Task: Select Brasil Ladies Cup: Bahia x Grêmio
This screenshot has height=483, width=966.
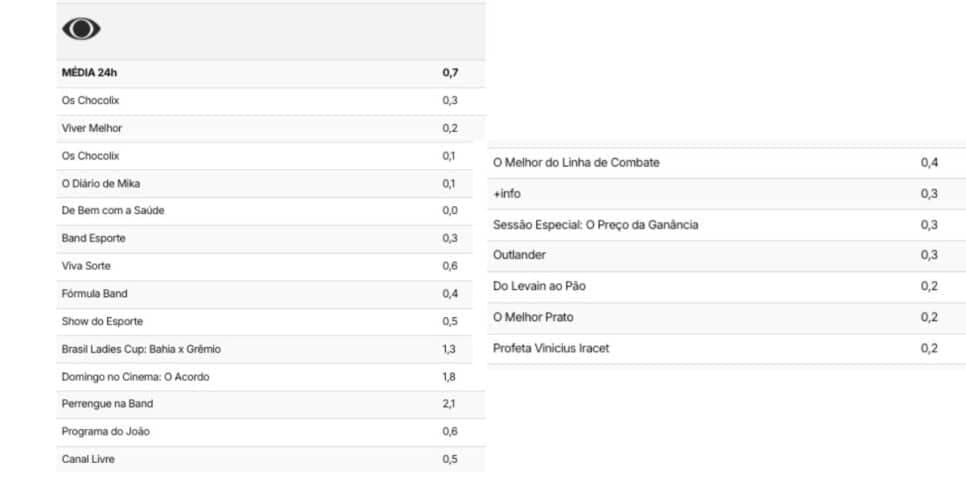Action: [x=270, y=349]
